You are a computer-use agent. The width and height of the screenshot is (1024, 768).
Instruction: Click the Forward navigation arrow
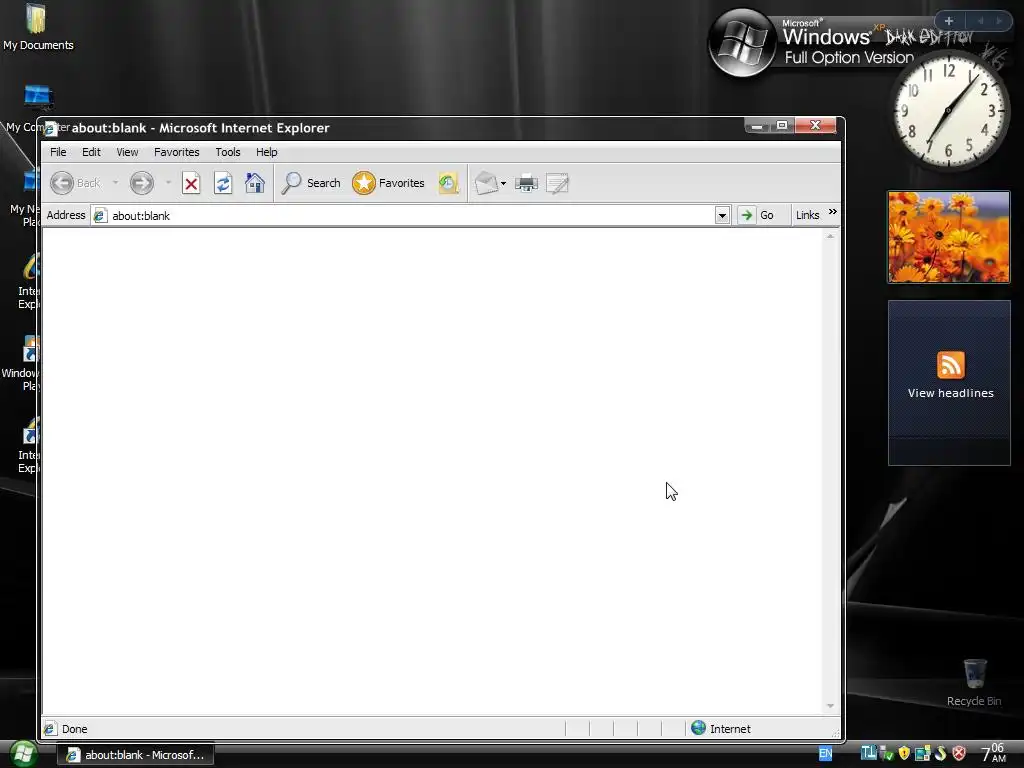coord(141,183)
